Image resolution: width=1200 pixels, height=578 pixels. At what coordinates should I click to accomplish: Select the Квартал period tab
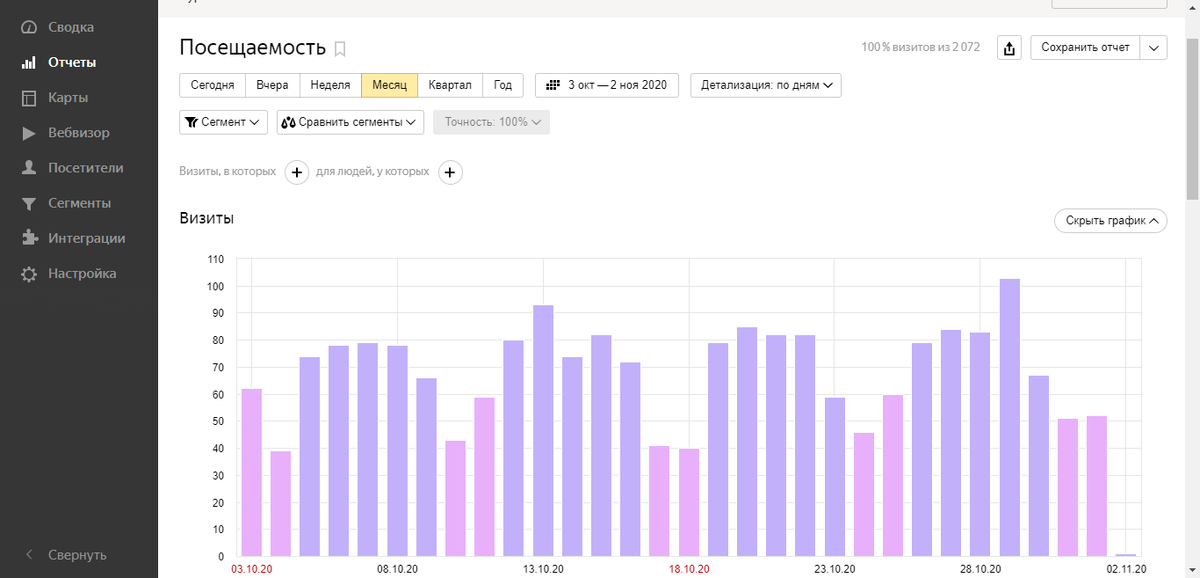click(449, 85)
